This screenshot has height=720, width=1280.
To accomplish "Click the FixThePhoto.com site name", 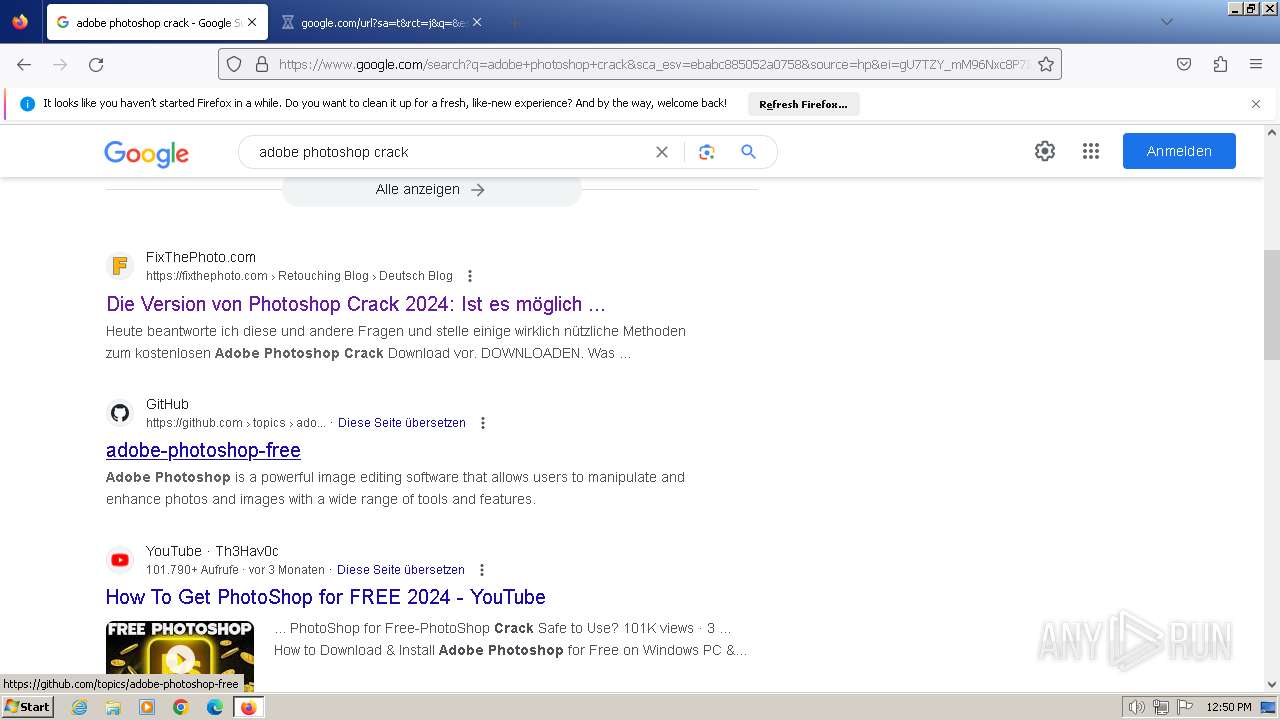I will click(x=201, y=257).
